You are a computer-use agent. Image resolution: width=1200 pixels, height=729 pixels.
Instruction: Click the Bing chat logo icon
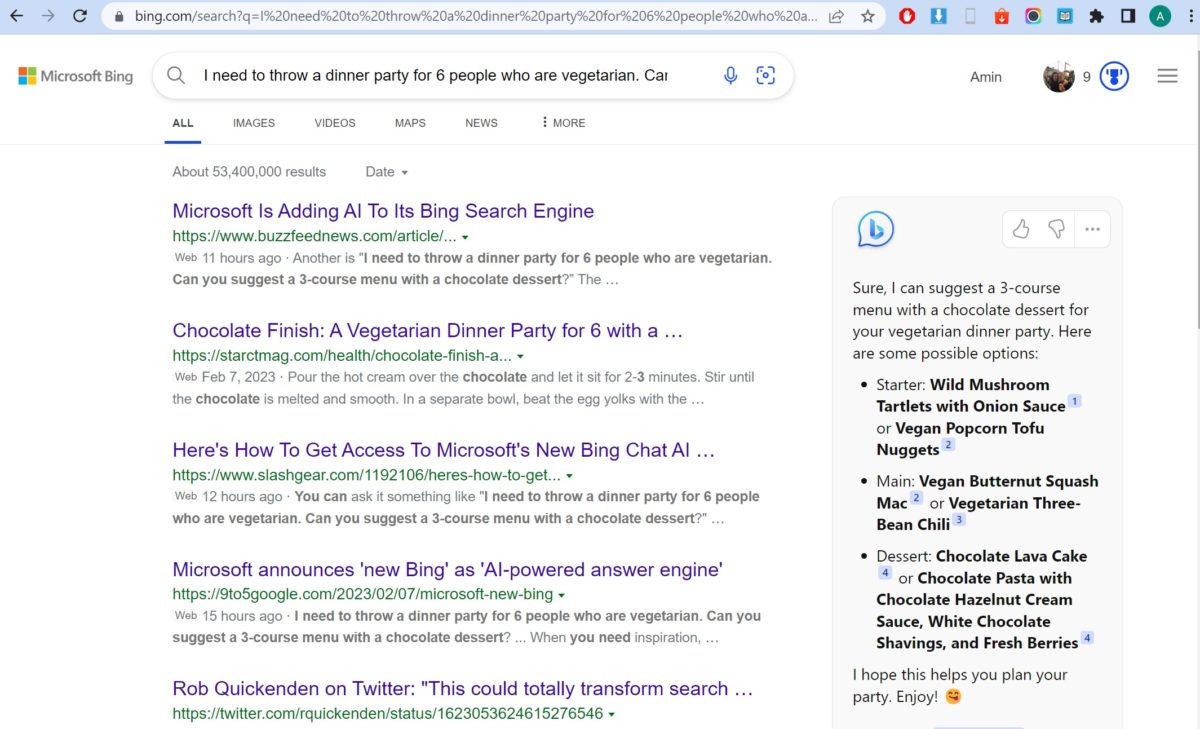875,230
